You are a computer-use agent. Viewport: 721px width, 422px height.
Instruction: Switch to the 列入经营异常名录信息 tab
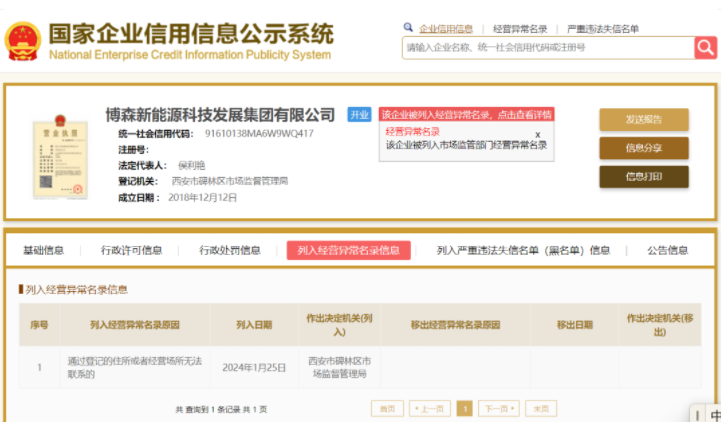click(x=349, y=250)
